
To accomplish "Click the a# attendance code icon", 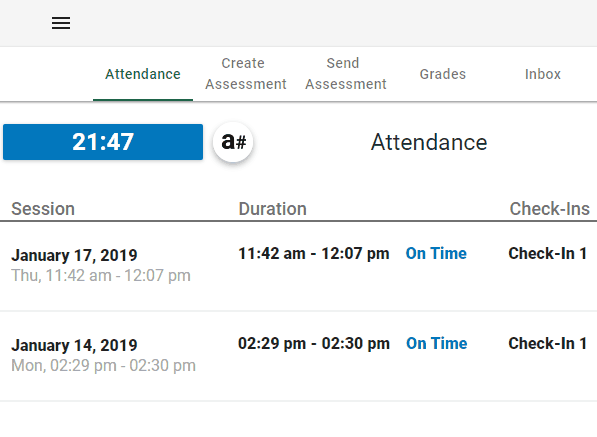I will pos(233,142).
